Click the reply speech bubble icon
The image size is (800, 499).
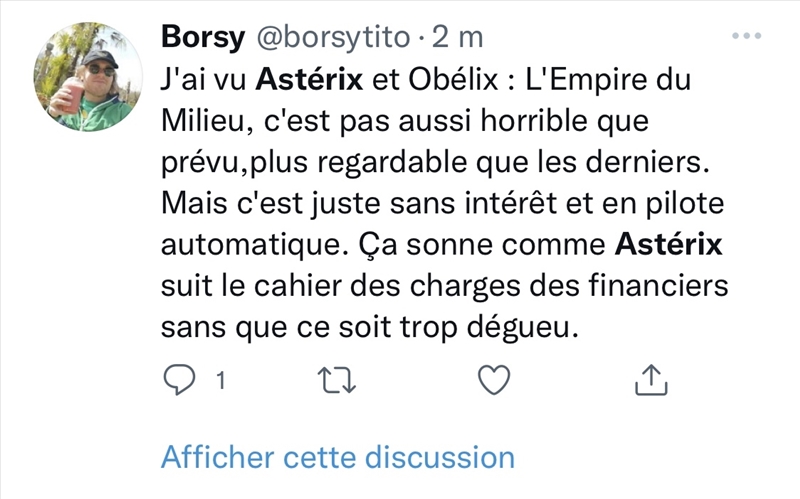point(179,379)
